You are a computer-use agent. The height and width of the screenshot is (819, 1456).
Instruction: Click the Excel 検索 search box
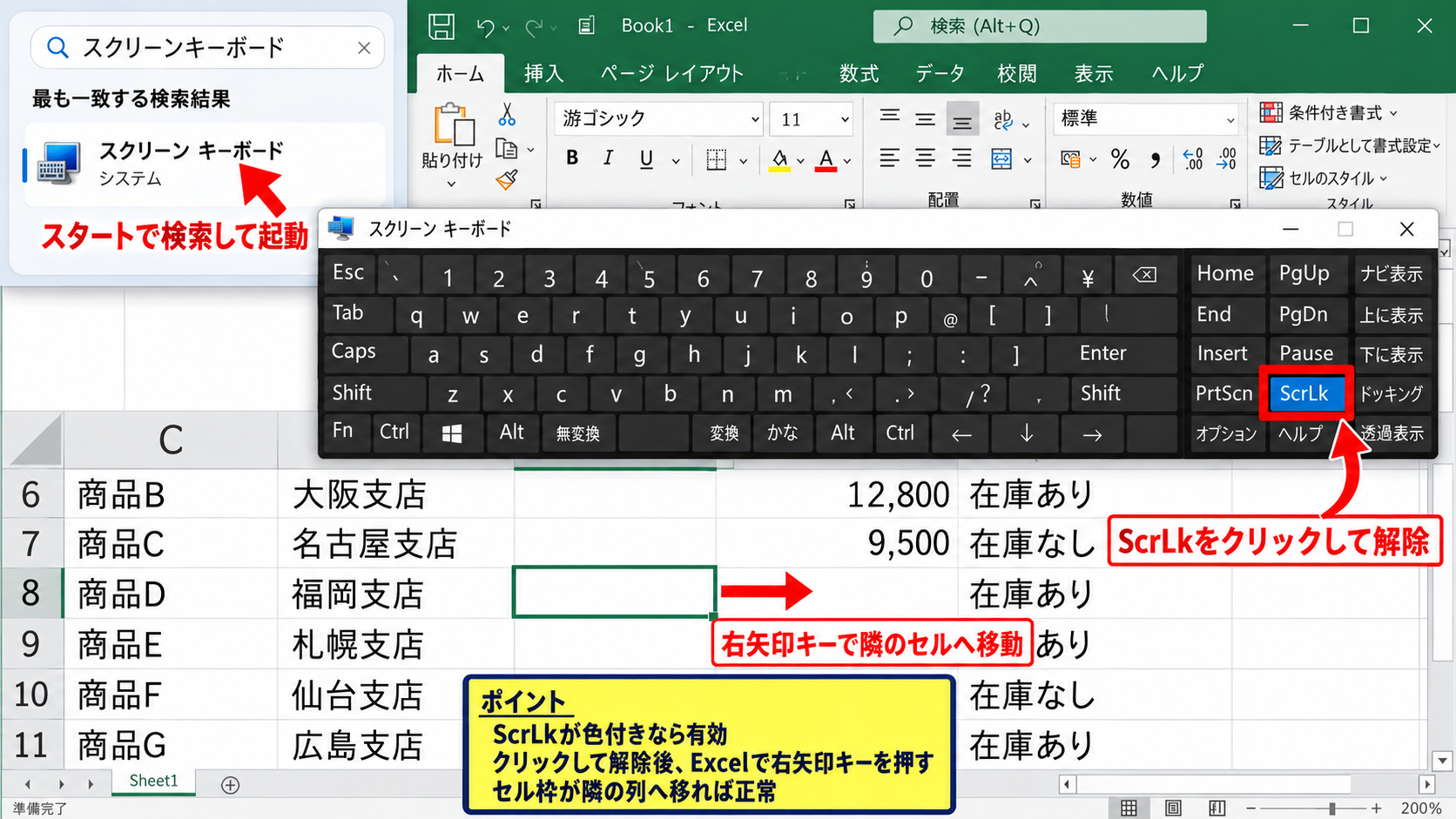(1040, 26)
